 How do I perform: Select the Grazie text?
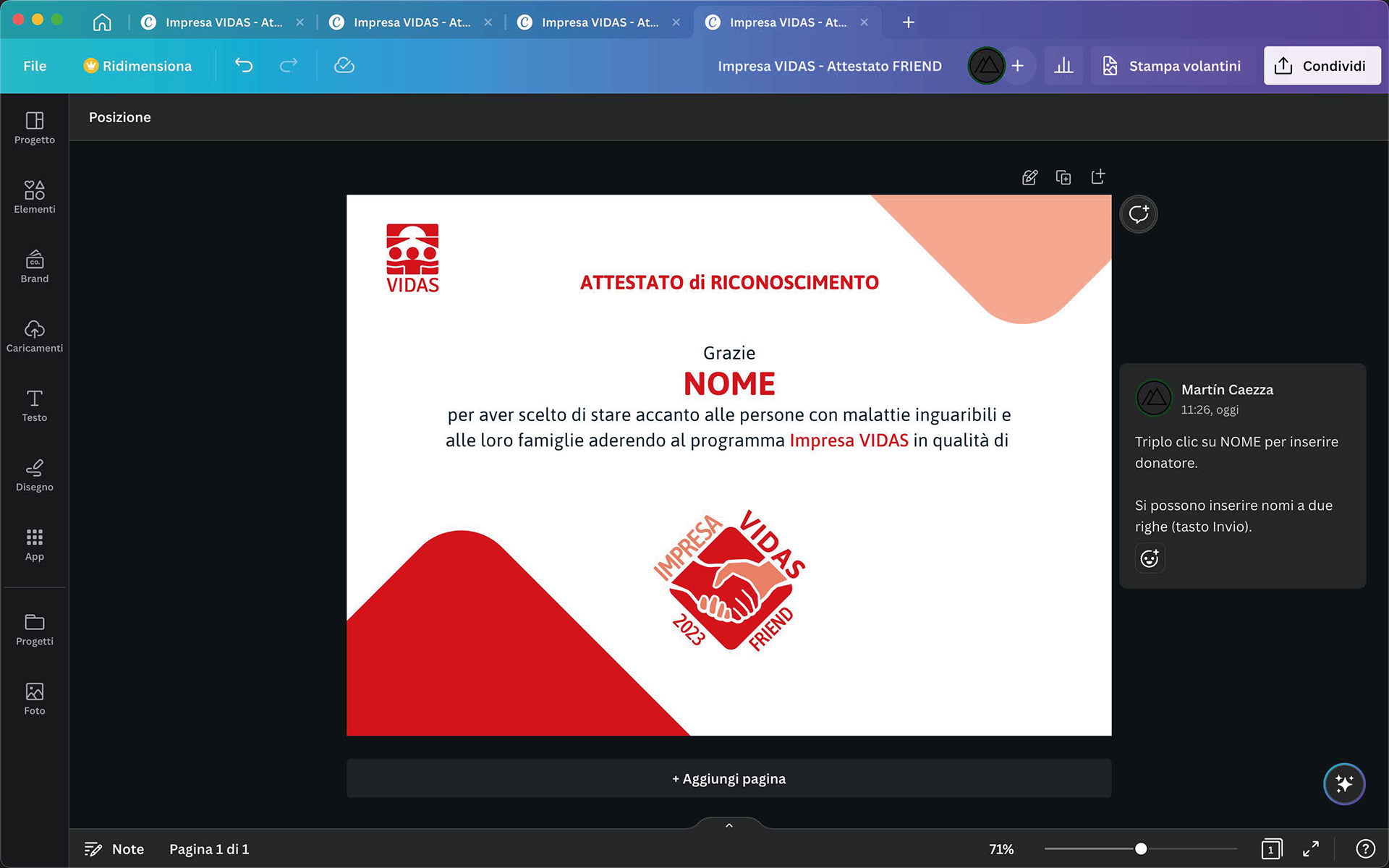729,353
